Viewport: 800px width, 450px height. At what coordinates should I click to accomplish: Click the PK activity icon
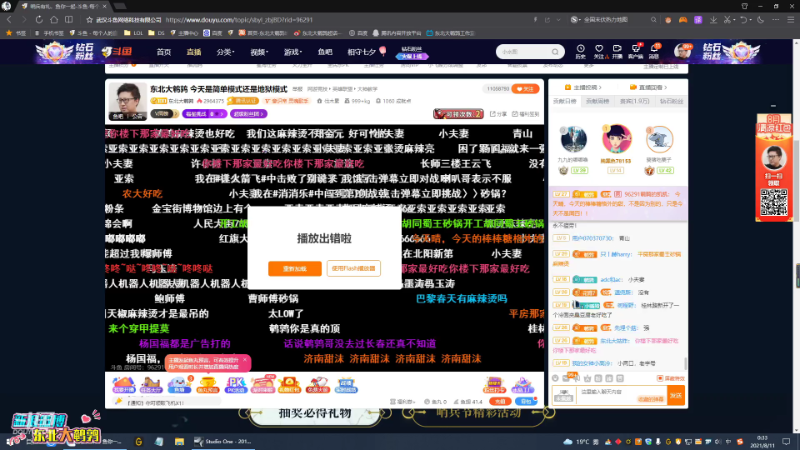tap(235, 385)
